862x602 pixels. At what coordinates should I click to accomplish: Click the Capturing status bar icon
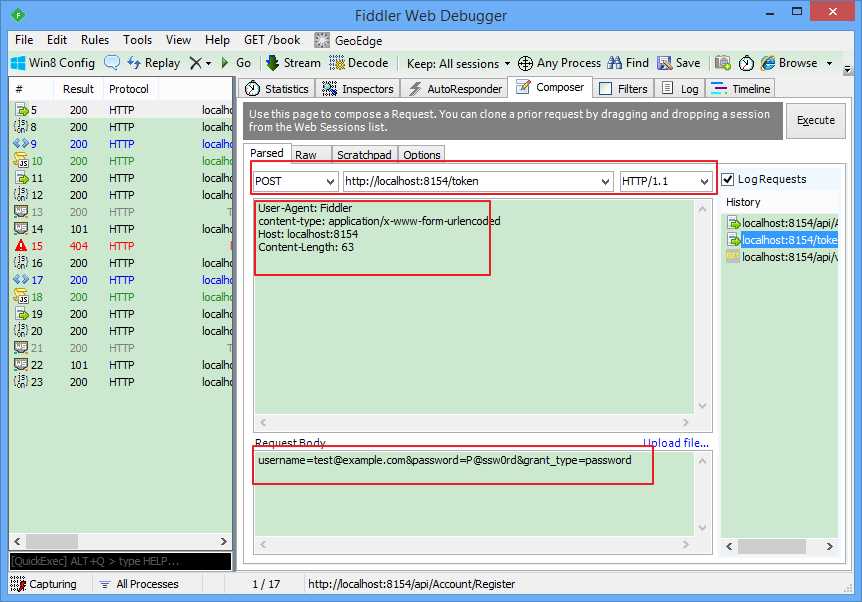coord(18,584)
